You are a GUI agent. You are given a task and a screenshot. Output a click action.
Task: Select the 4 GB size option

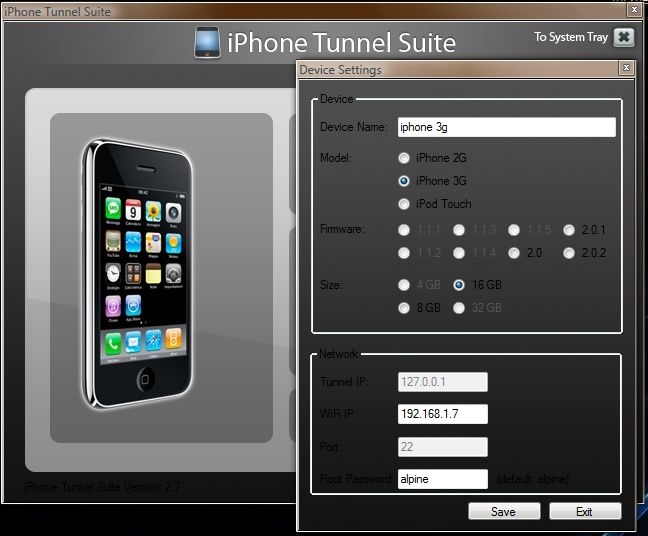point(404,285)
